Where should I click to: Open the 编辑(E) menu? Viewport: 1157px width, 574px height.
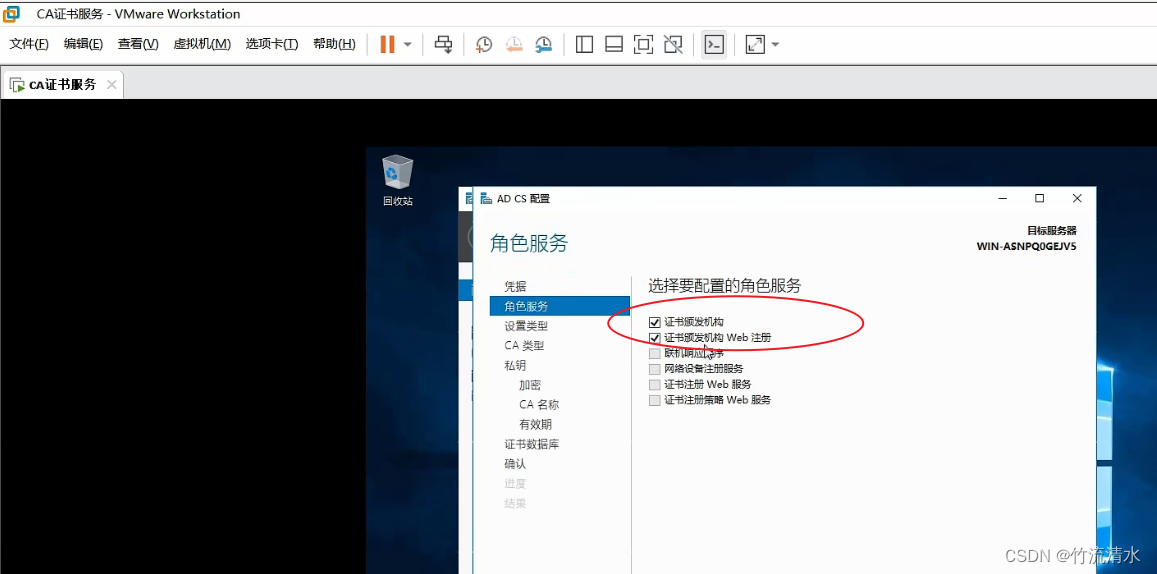83,44
